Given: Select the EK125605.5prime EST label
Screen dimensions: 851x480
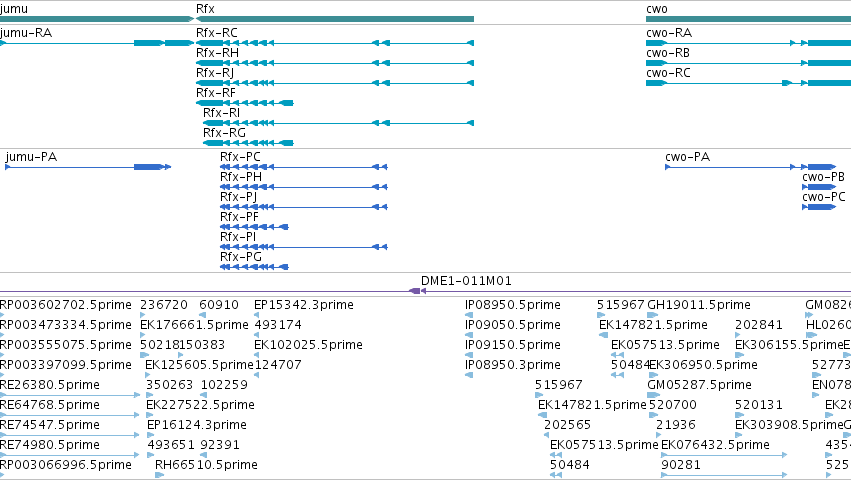Looking at the screenshot, I should tap(199, 365).
